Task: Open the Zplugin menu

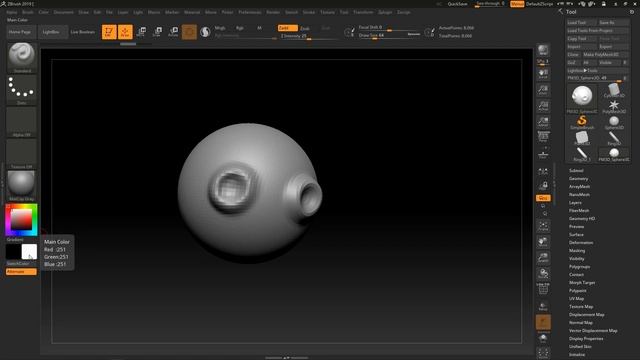Action: click(385, 12)
